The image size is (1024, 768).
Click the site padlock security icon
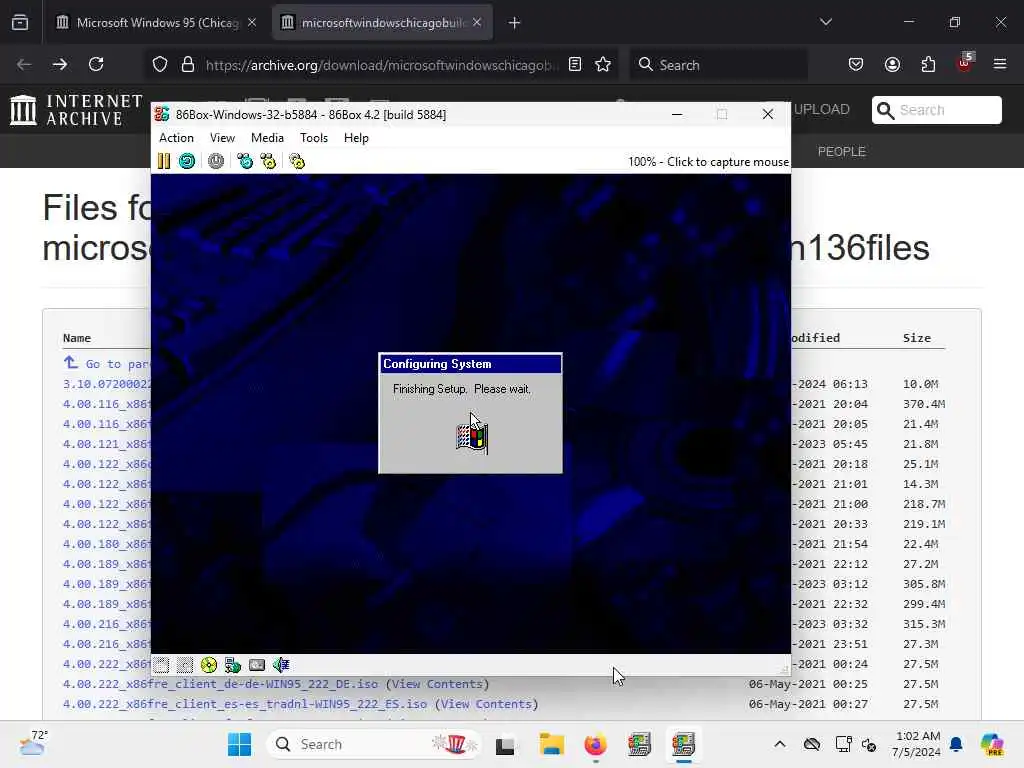[188, 65]
